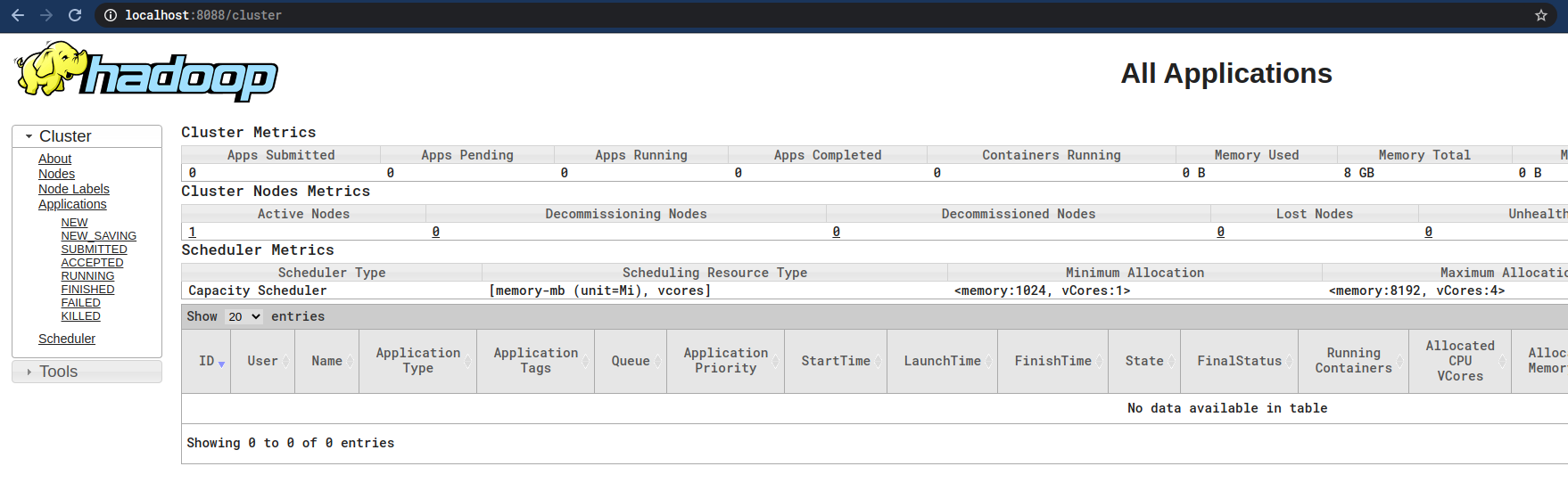Click the Memory Total metrics header
This screenshot has height=491, width=1568.
pyautogui.click(x=1424, y=155)
